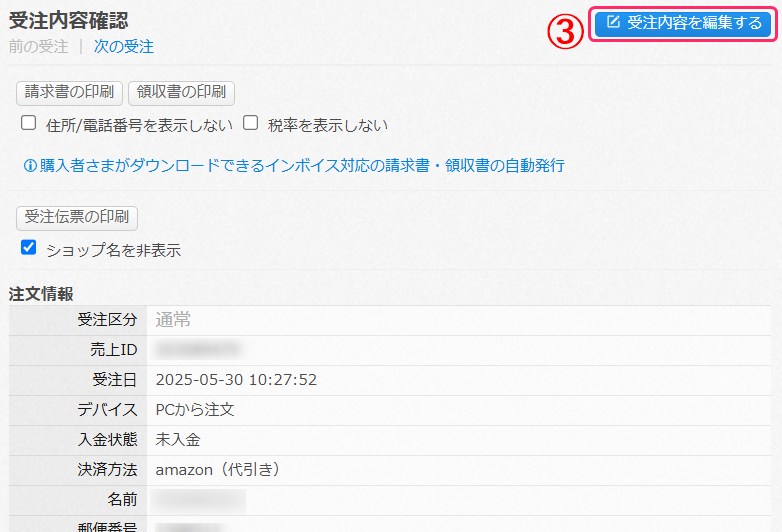Click the デバイス value PCから注文

tap(195, 410)
